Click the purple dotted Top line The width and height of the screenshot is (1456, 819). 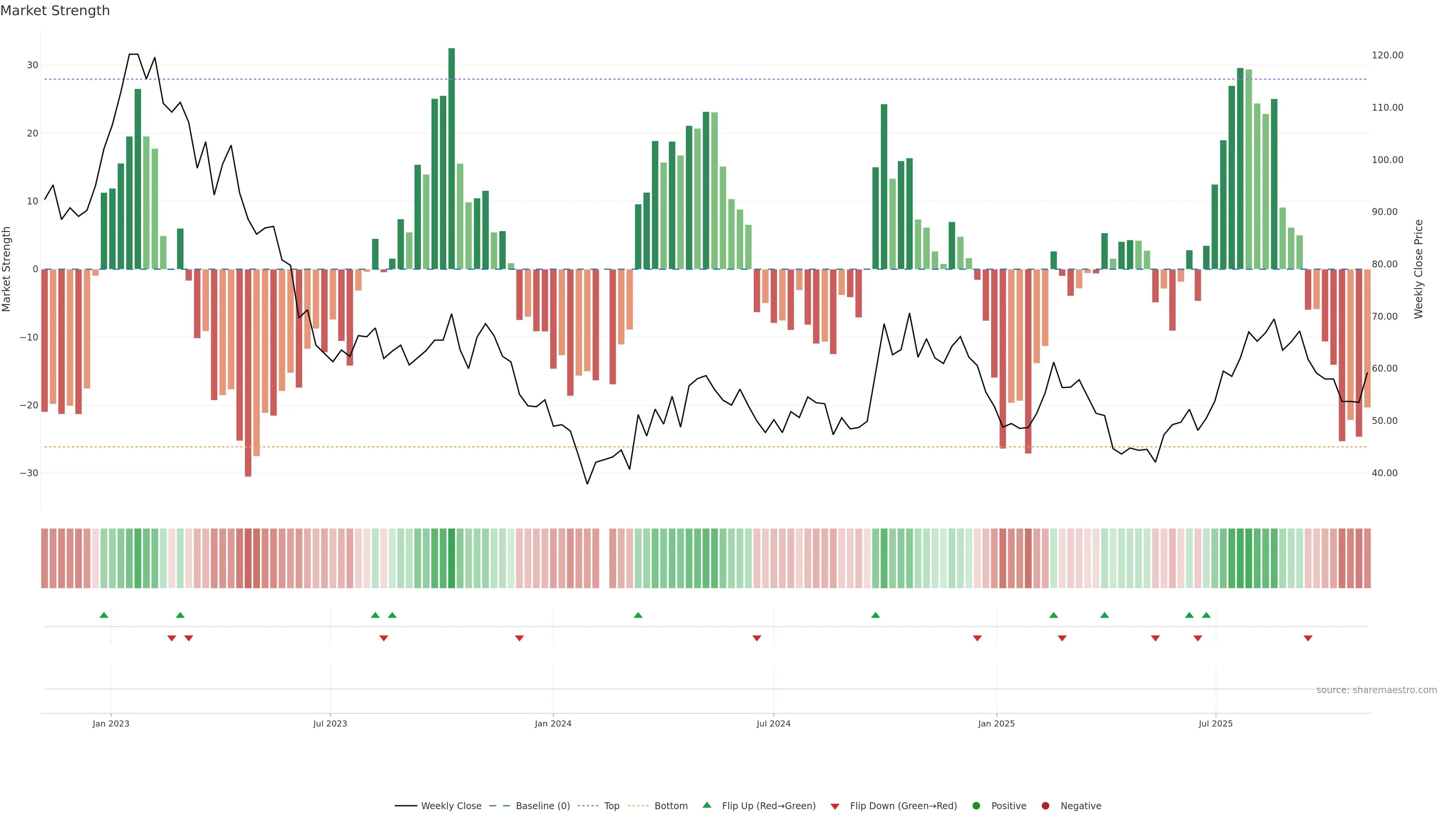[x=565, y=79]
